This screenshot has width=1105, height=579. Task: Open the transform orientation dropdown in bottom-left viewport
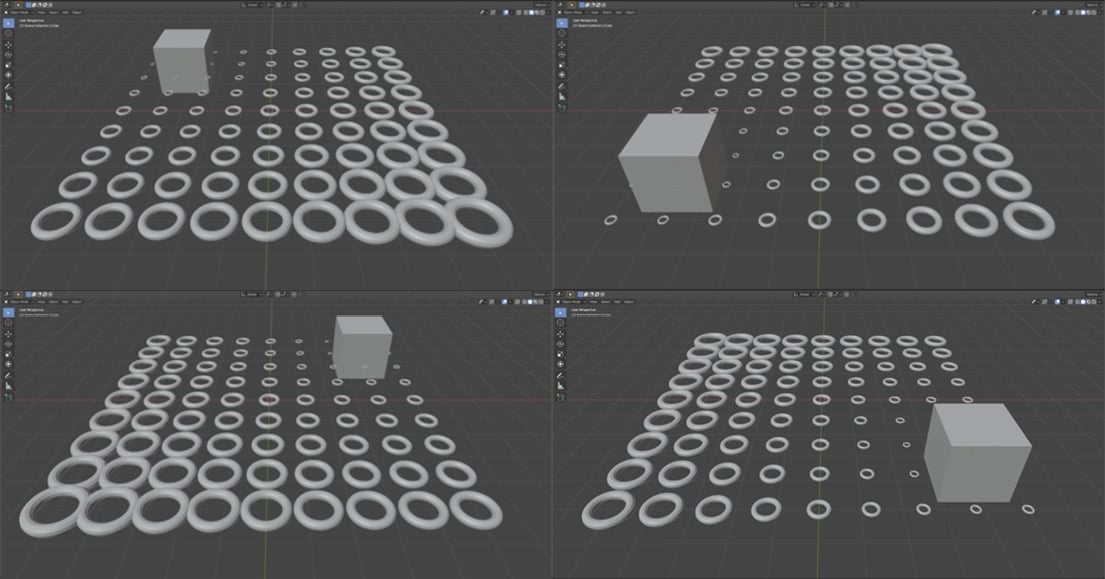(x=252, y=294)
